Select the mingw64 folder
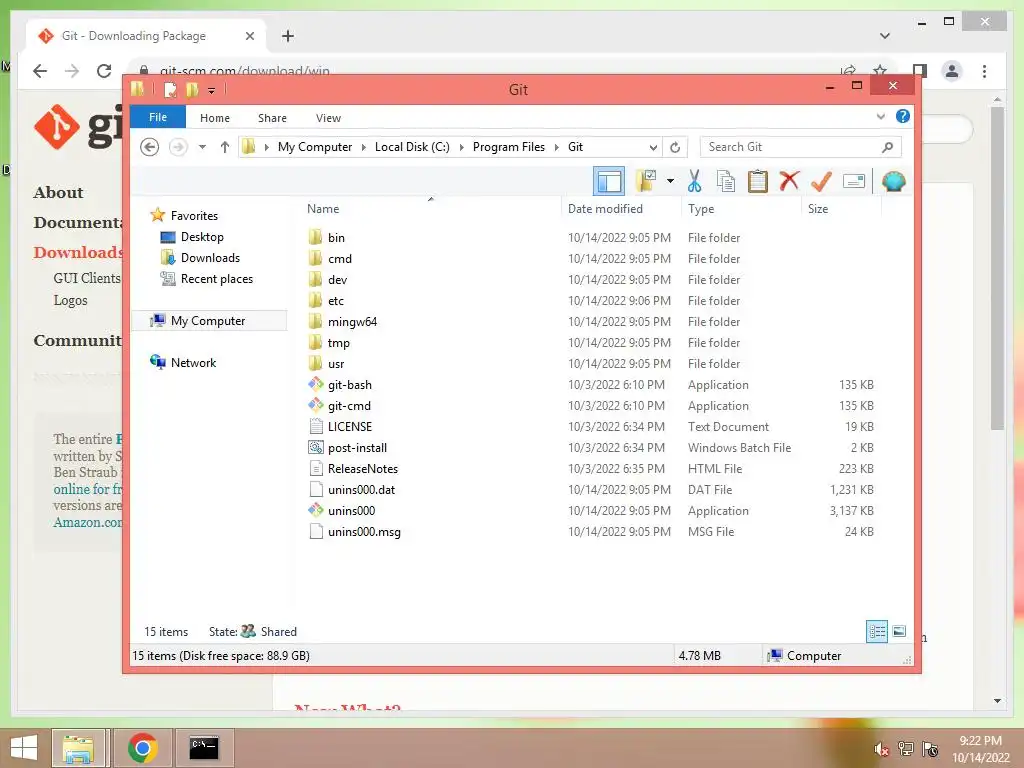 pos(352,321)
